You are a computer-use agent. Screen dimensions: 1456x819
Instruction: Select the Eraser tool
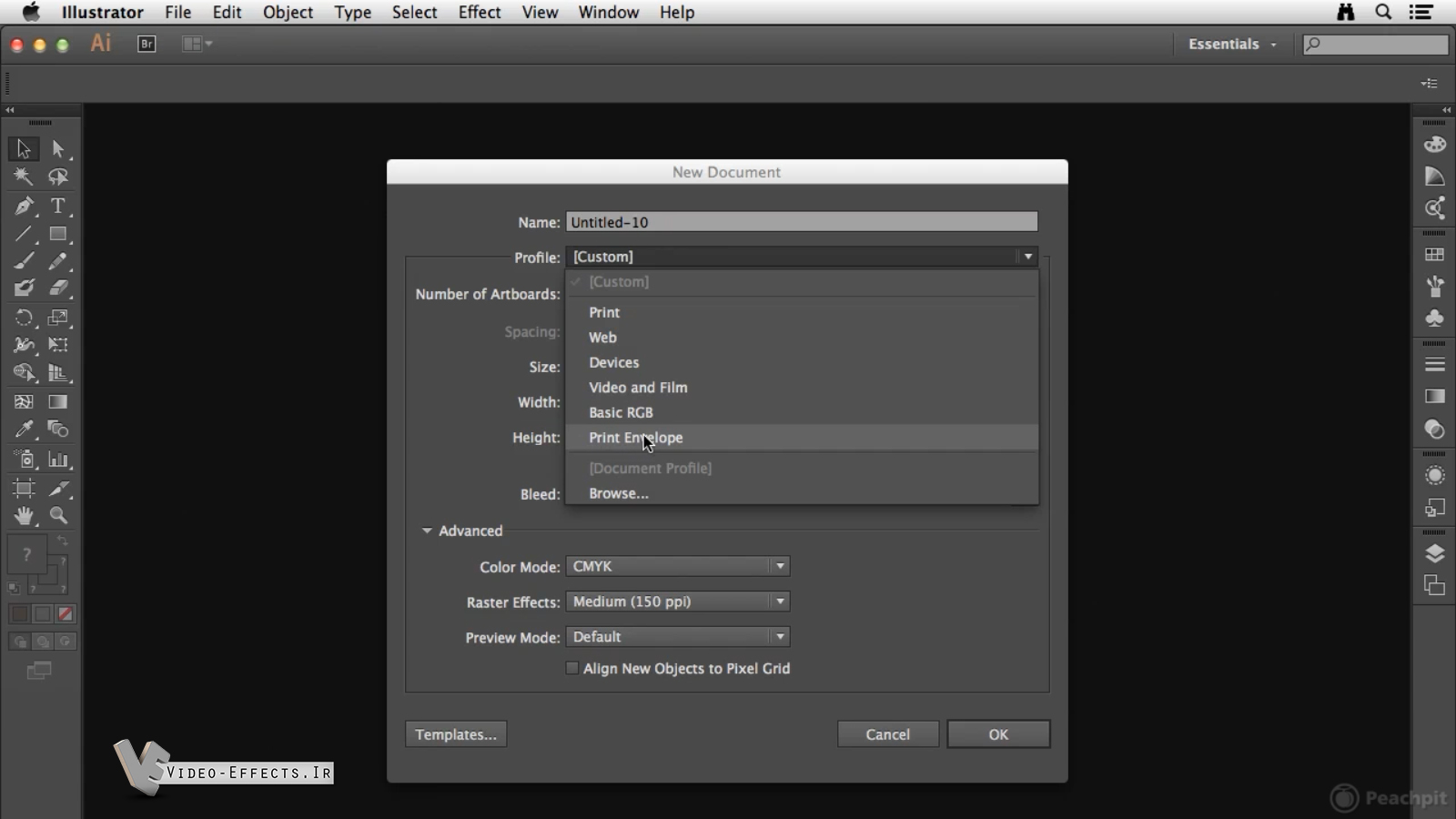click(58, 288)
